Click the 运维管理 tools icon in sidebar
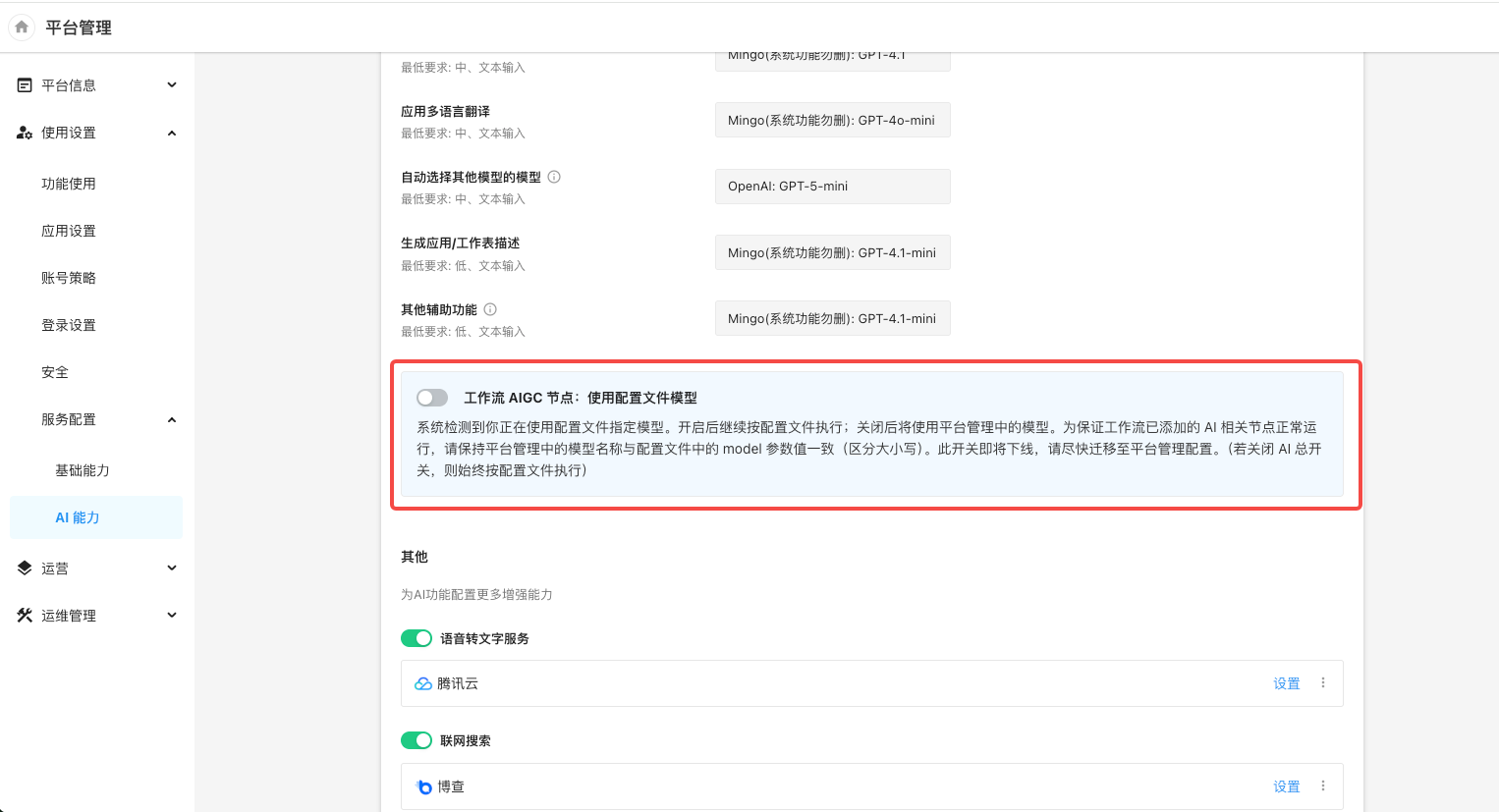 pyautogui.click(x=25, y=616)
